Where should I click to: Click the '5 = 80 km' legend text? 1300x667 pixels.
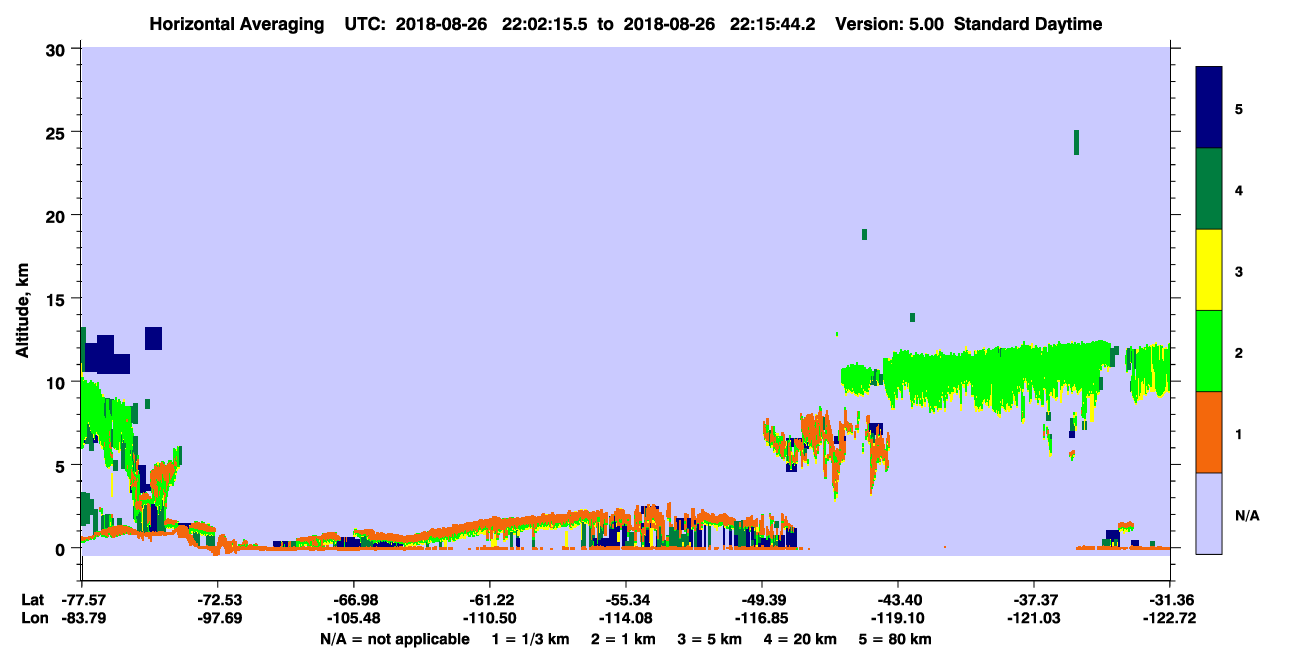(895, 639)
